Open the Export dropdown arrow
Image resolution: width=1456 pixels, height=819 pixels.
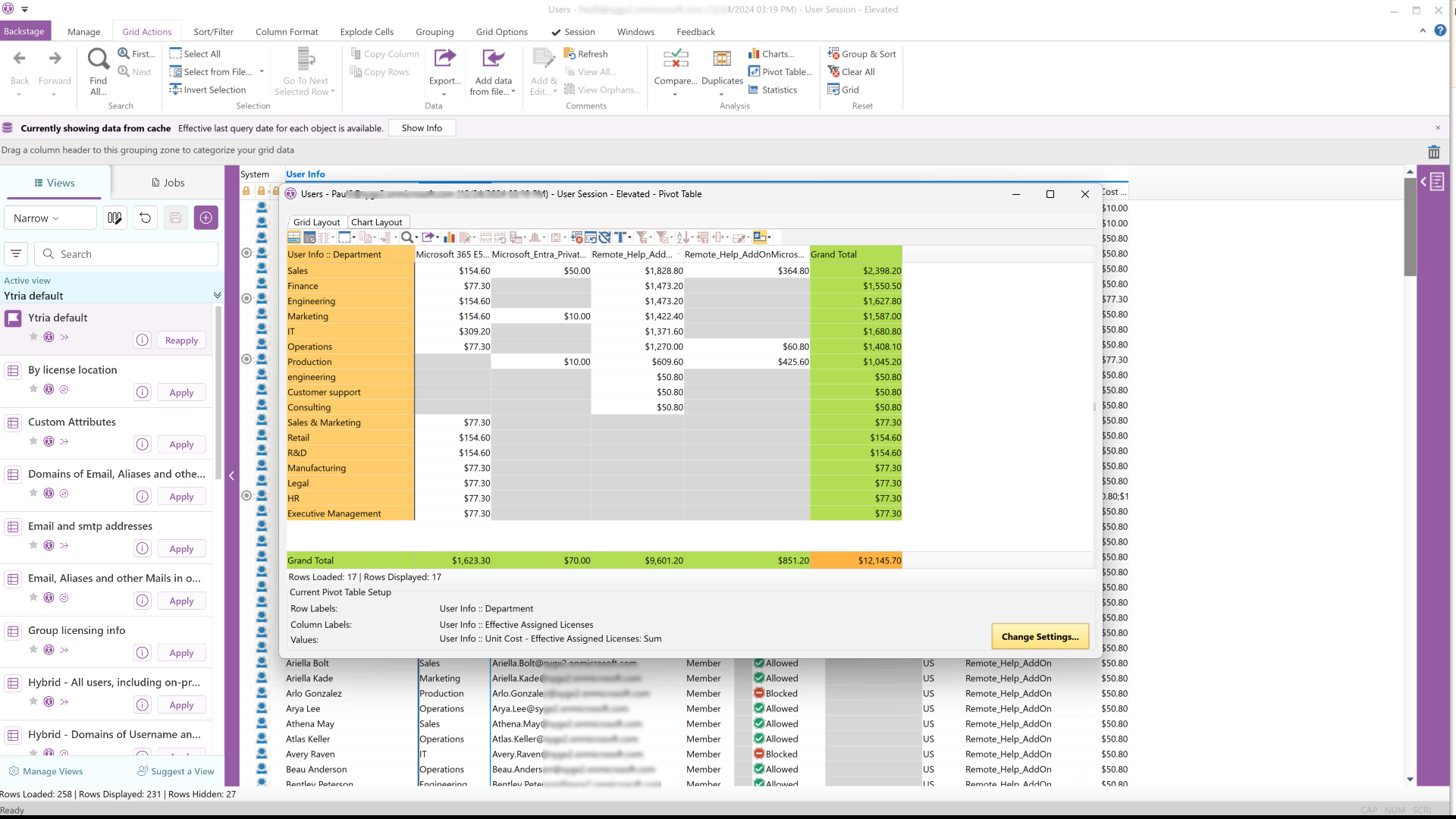pyautogui.click(x=444, y=95)
